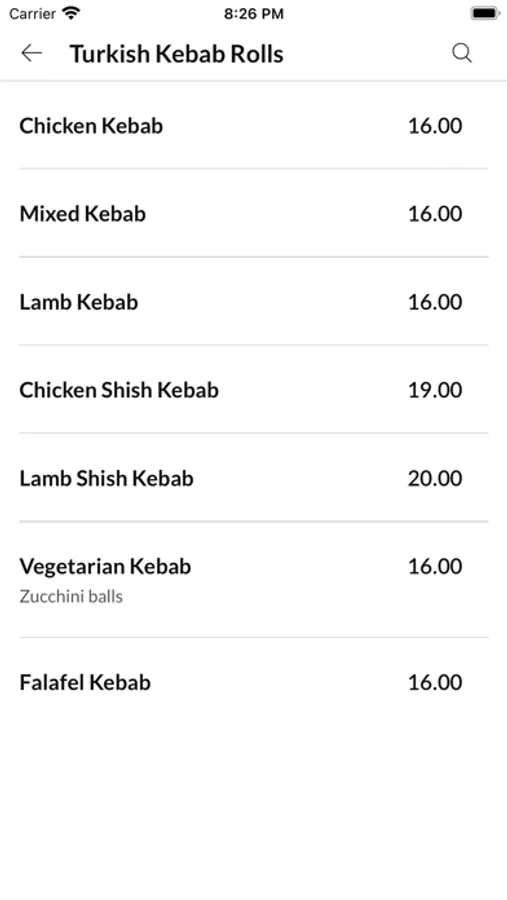Tap the 16.00 price of Chicken Kebab
Image resolution: width=507 pixels, height=900 pixels.
(x=435, y=126)
